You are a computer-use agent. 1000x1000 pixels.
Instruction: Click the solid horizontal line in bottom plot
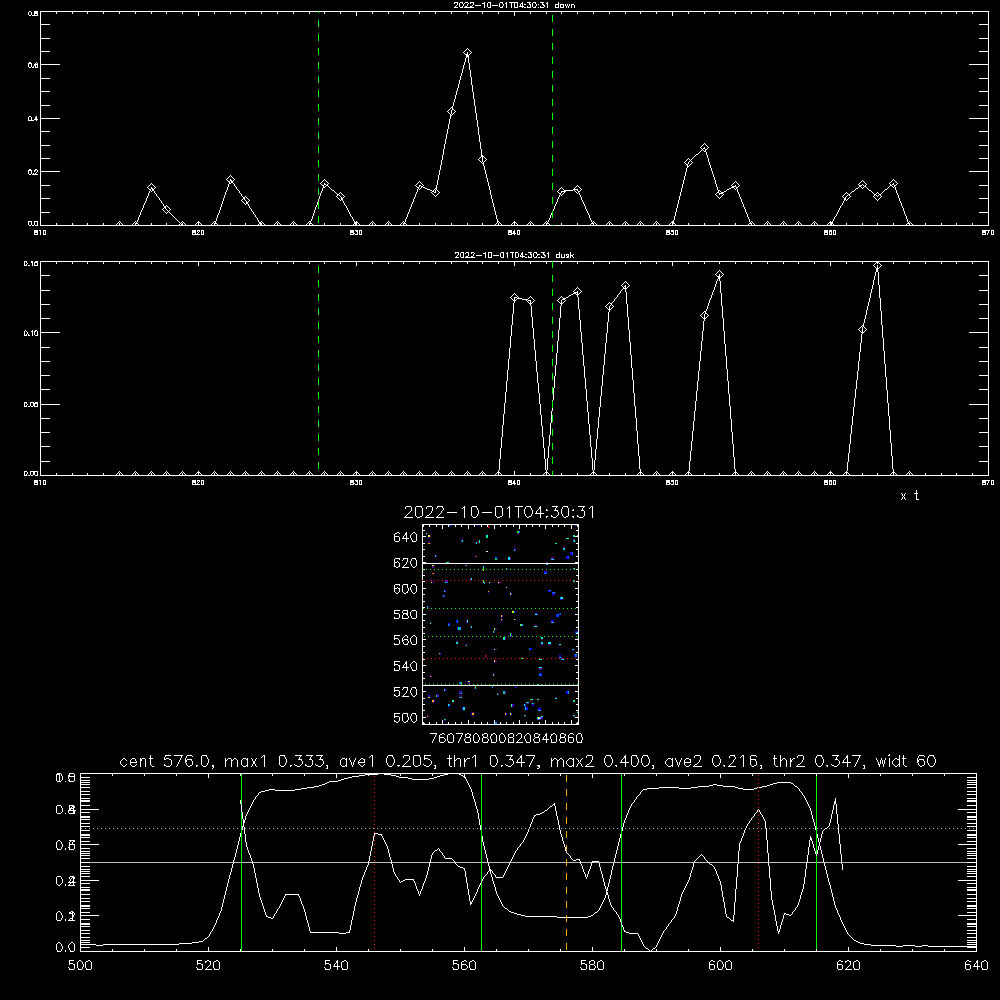pos(528,862)
